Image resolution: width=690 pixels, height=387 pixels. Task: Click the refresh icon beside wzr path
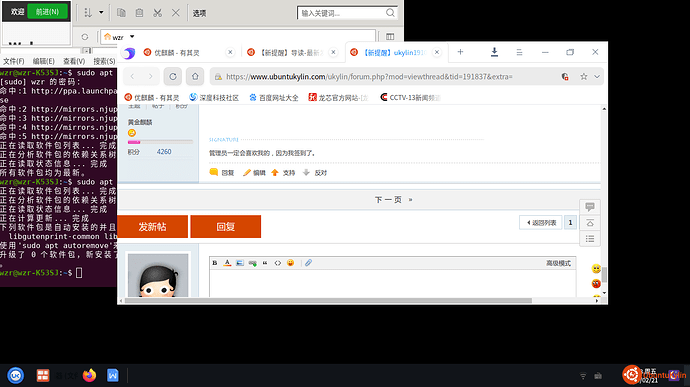(x=85, y=37)
